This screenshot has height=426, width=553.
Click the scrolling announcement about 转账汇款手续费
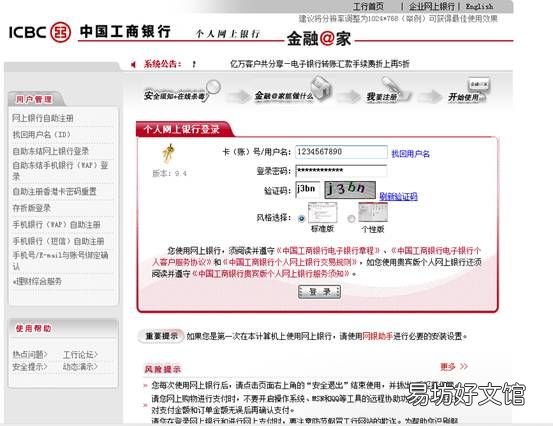click(320, 64)
